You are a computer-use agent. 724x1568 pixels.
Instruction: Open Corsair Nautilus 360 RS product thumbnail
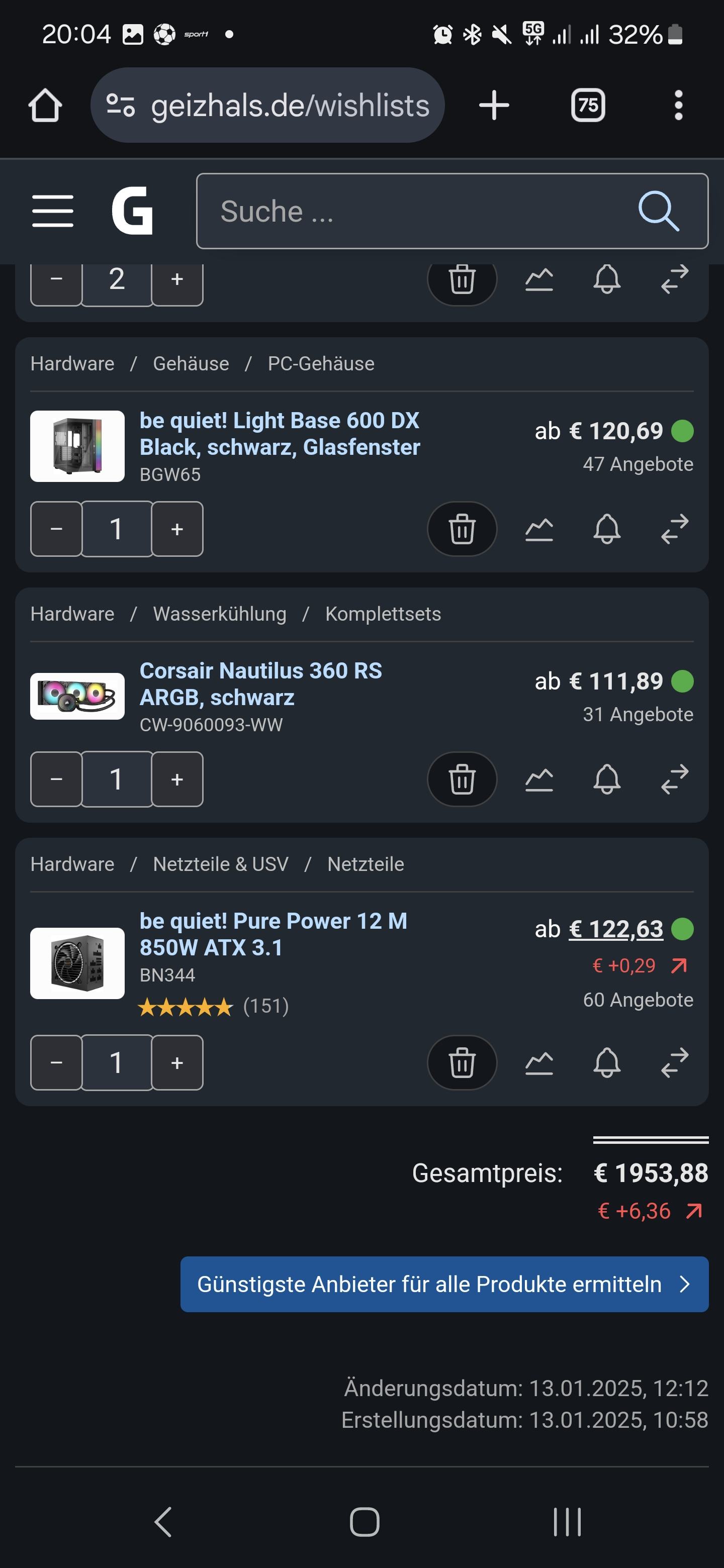pos(77,697)
